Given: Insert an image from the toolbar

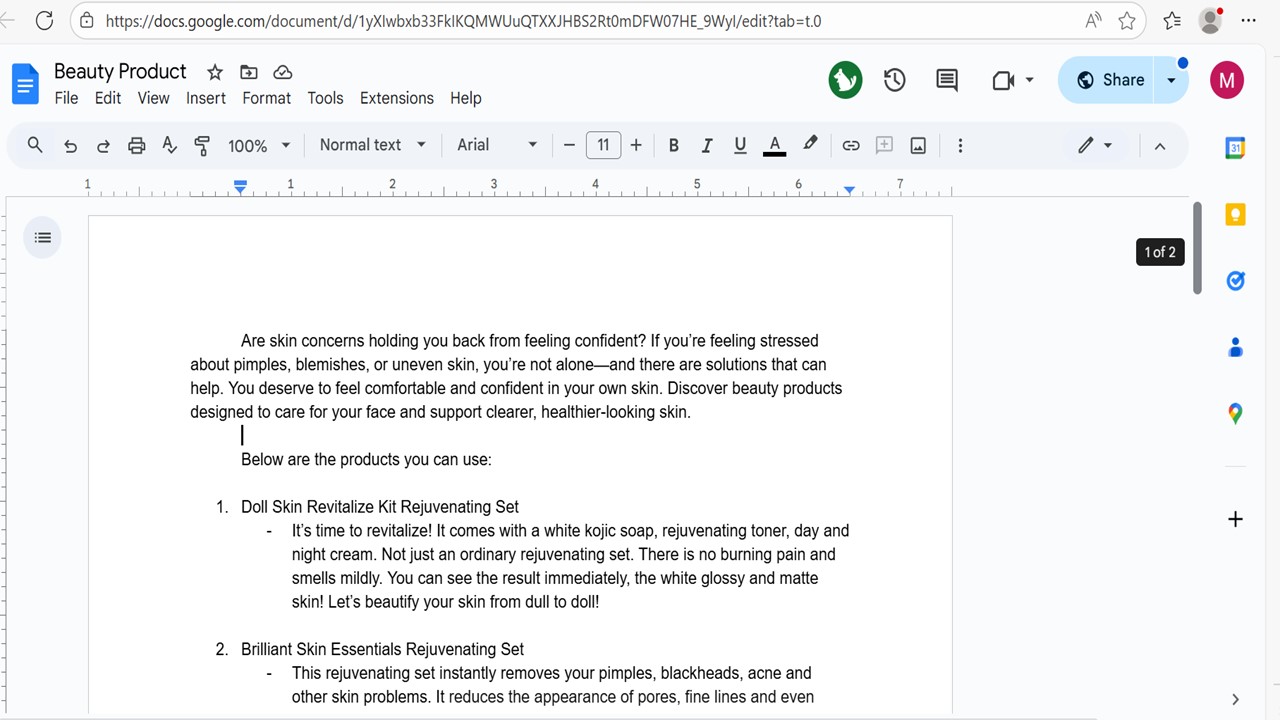Looking at the screenshot, I should (x=918, y=146).
